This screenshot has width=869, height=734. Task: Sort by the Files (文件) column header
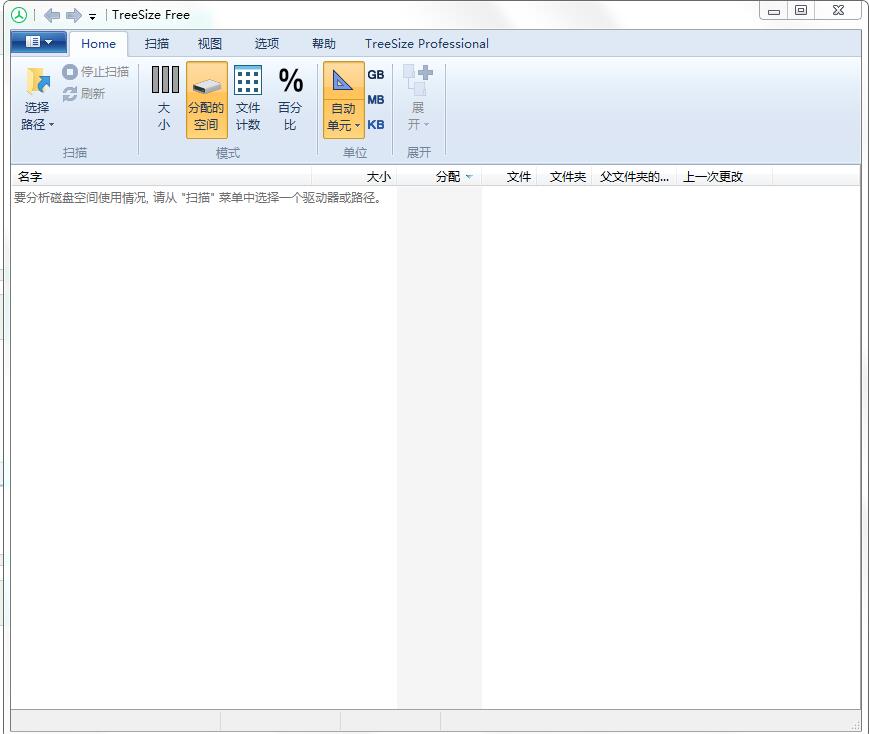coord(509,176)
